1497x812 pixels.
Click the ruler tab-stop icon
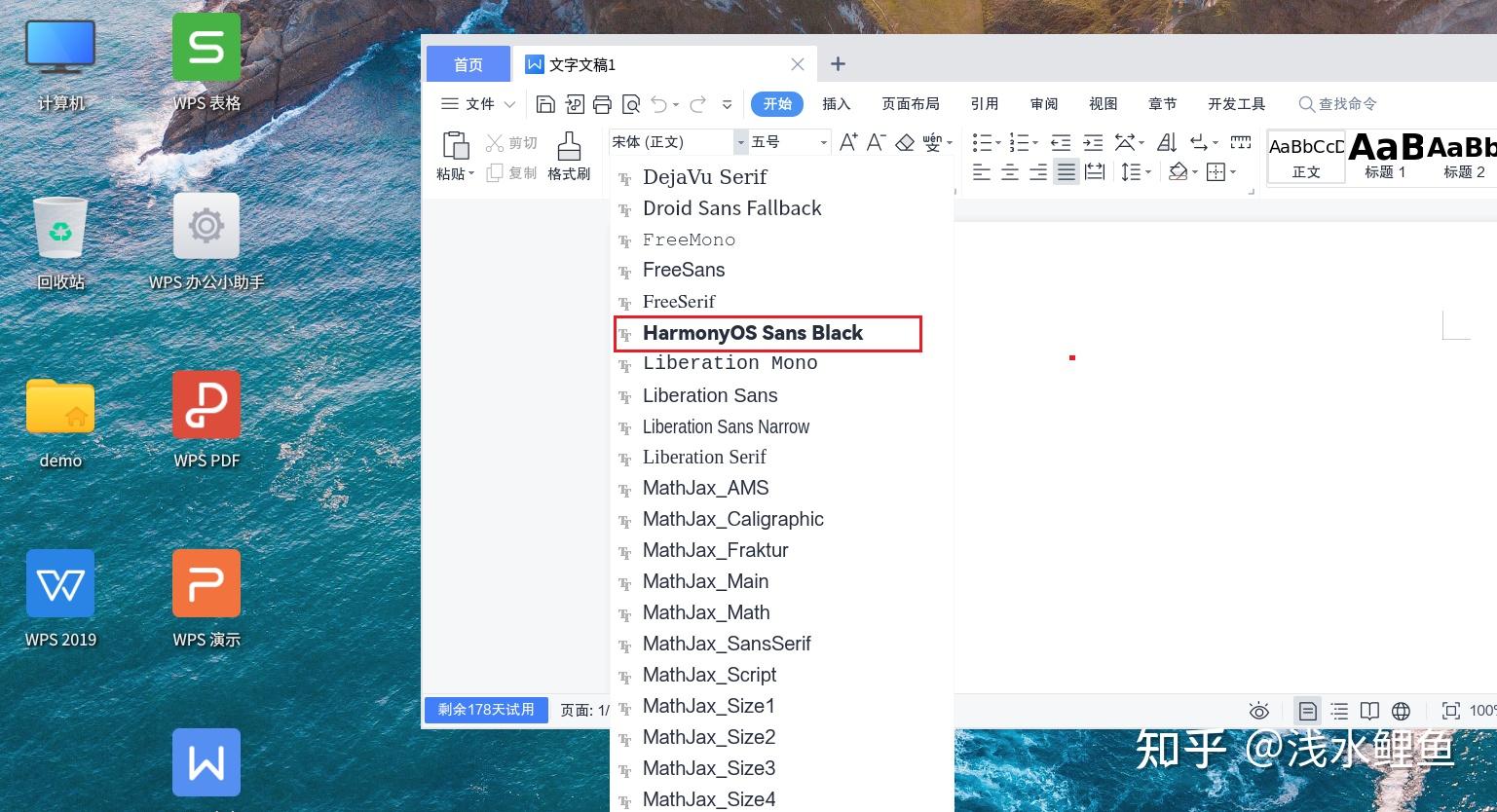[1240, 142]
